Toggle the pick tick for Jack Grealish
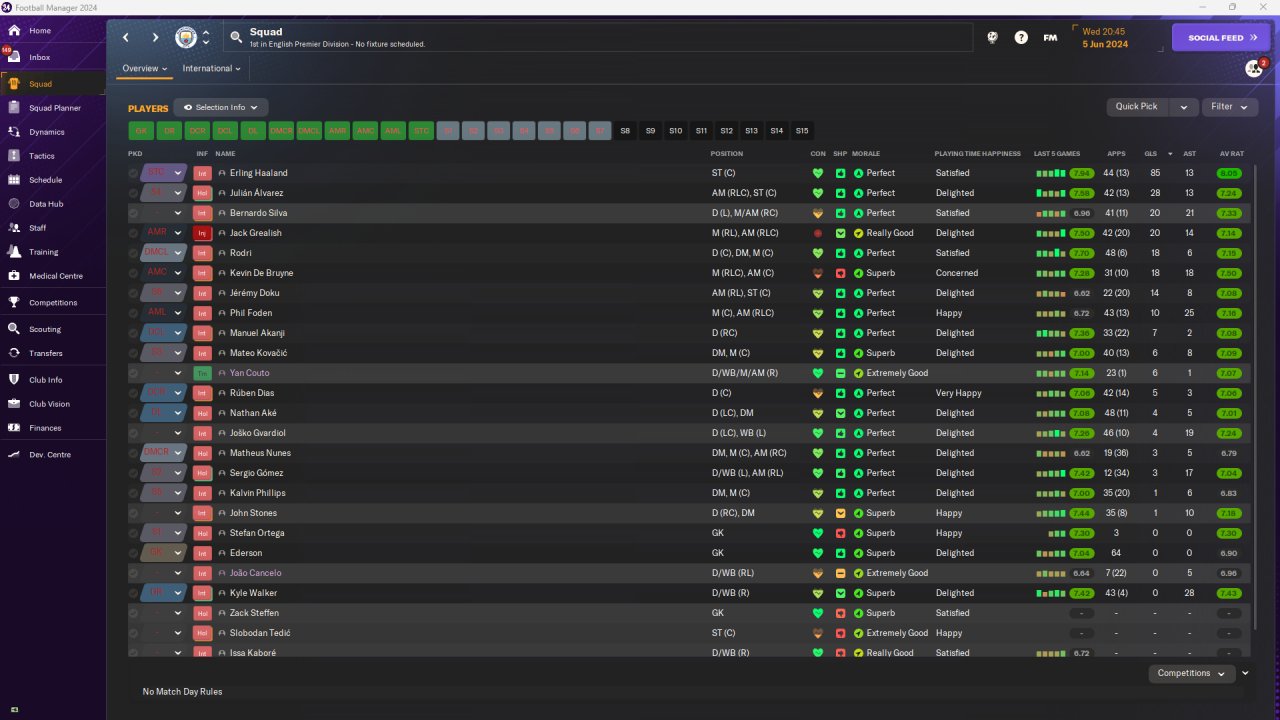Viewport: 1280px width, 720px height. (x=133, y=233)
